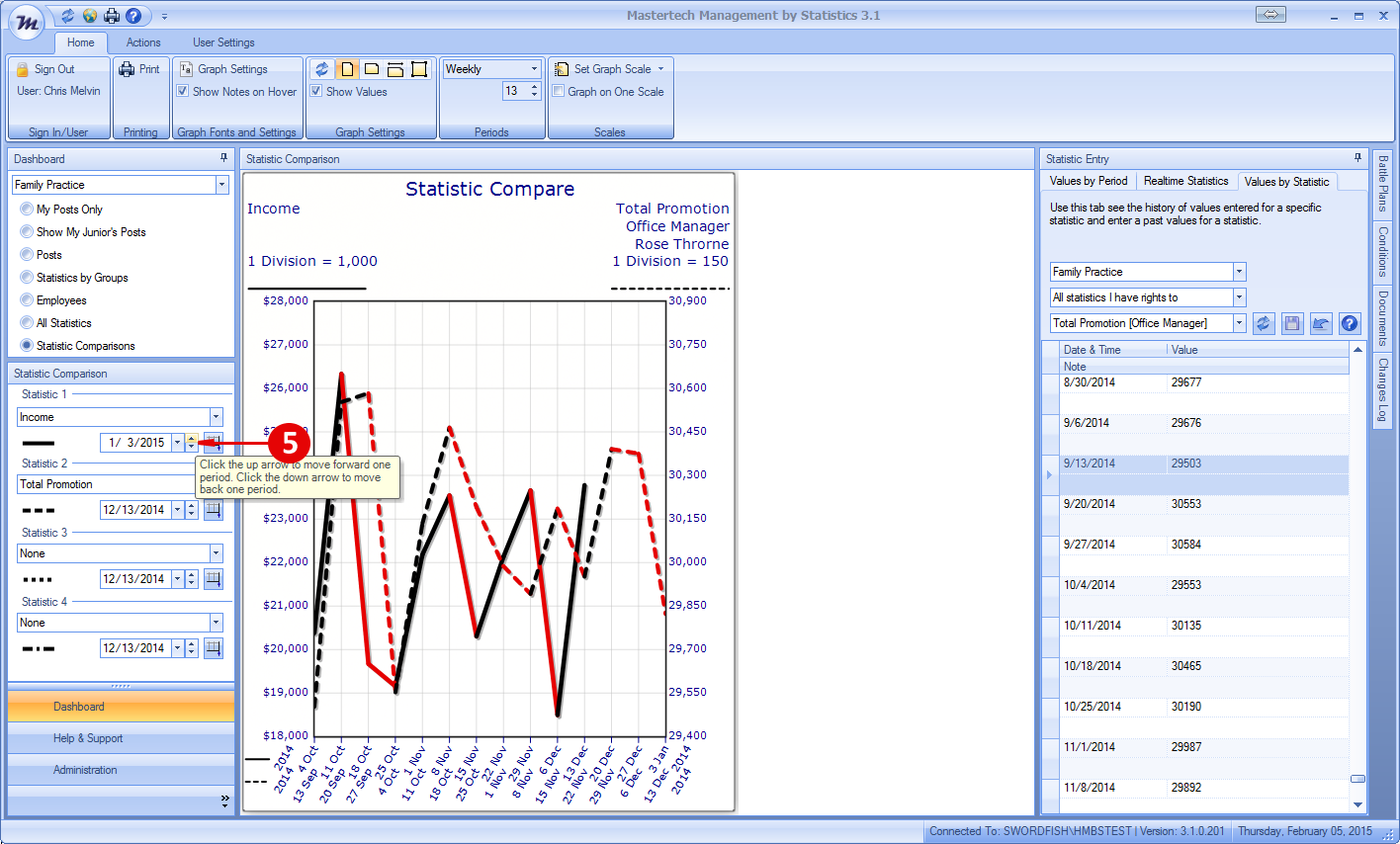This screenshot has width=1400, height=844.
Task: Select the fit-to-width graph layout icon
Action: tap(395, 69)
